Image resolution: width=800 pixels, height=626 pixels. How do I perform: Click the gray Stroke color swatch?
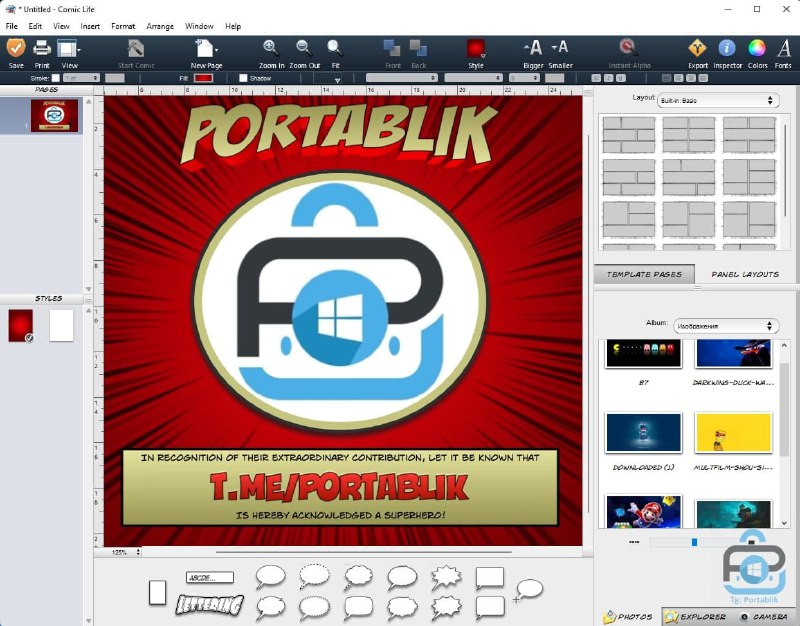coord(115,78)
